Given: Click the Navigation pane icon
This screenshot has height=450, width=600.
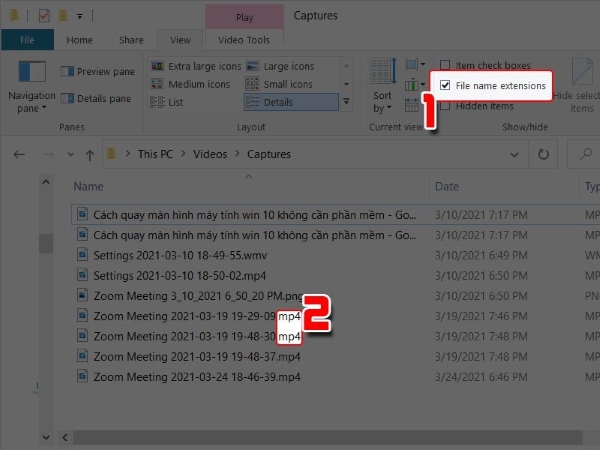Looking at the screenshot, I should [32, 77].
